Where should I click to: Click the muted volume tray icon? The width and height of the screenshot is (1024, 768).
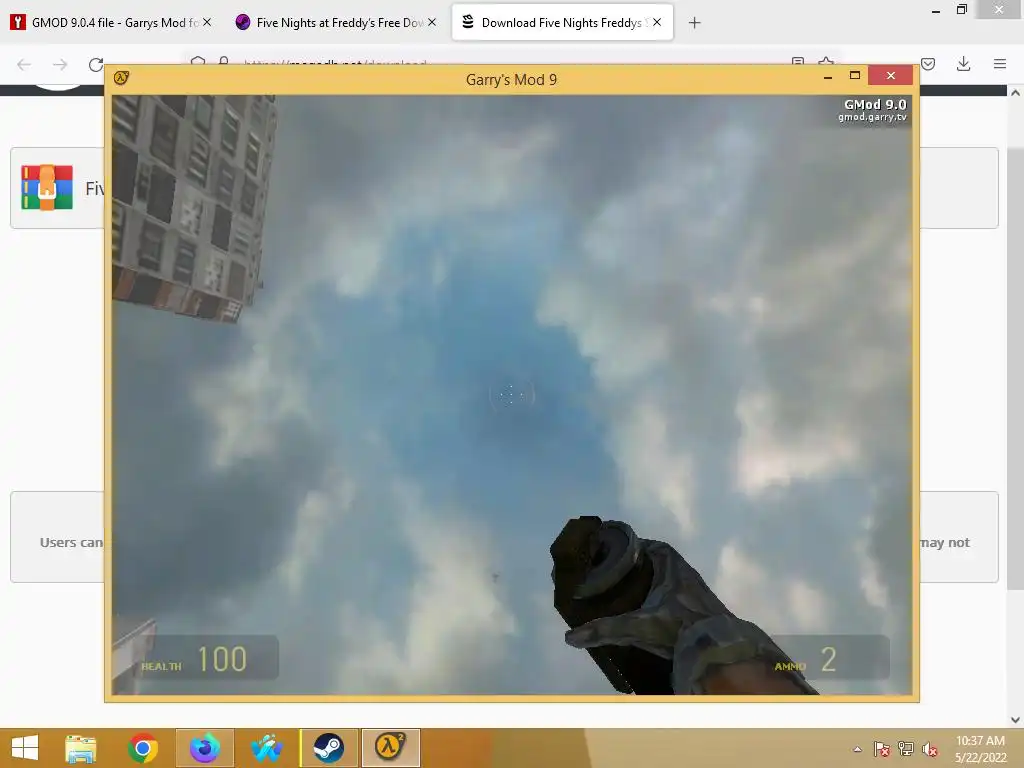[x=929, y=749]
